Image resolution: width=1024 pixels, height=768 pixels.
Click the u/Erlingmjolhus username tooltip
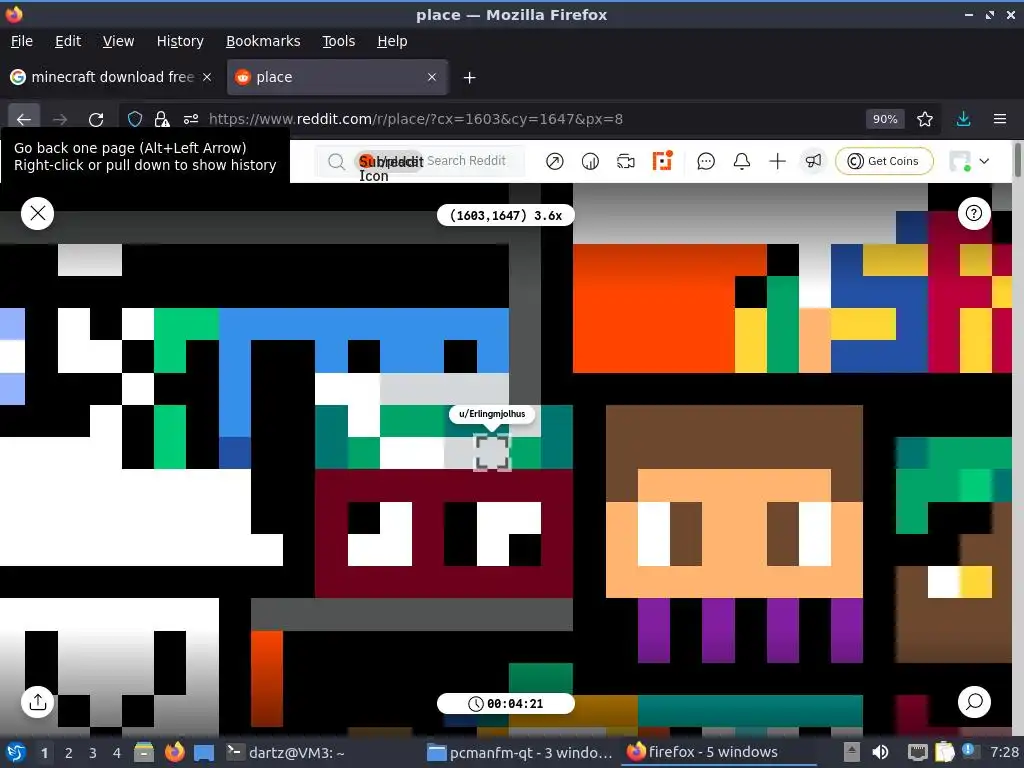pyautogui.click(x=492, y=414)
